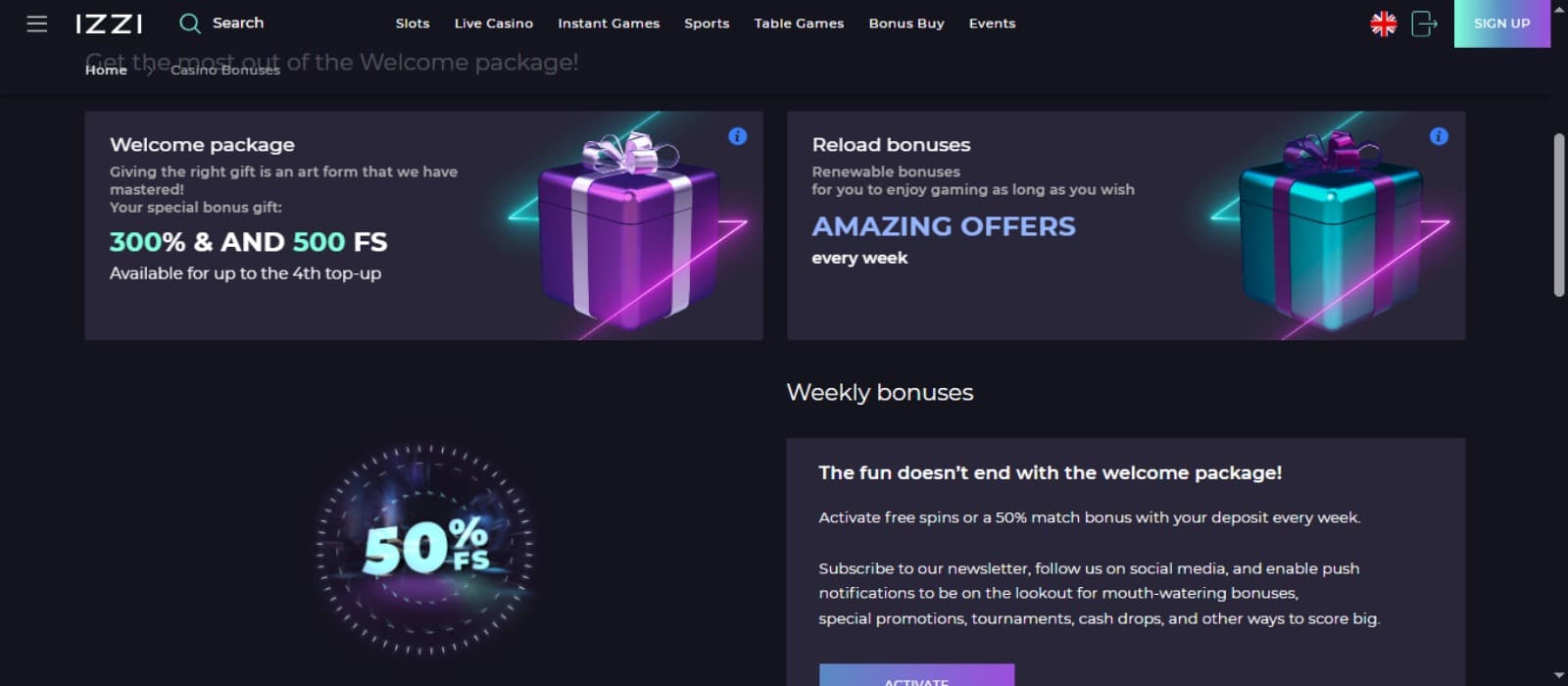Viewport: 1568px width, 686px height.
Task: Click the Home breadcrumb link
Action: (106, 71)
